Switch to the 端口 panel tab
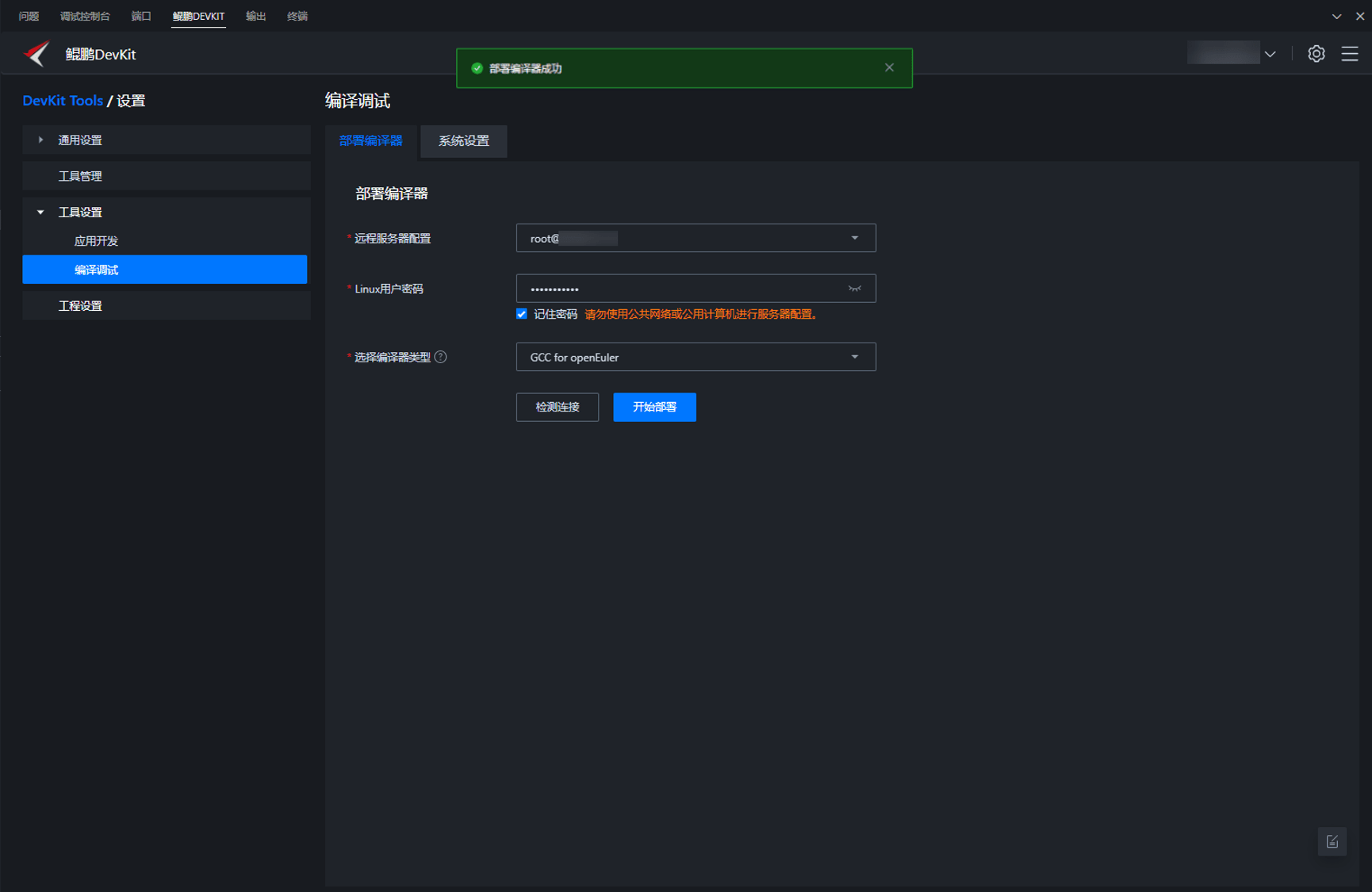1372x892 pixels. pyautogui.click(x=141, y=16)
